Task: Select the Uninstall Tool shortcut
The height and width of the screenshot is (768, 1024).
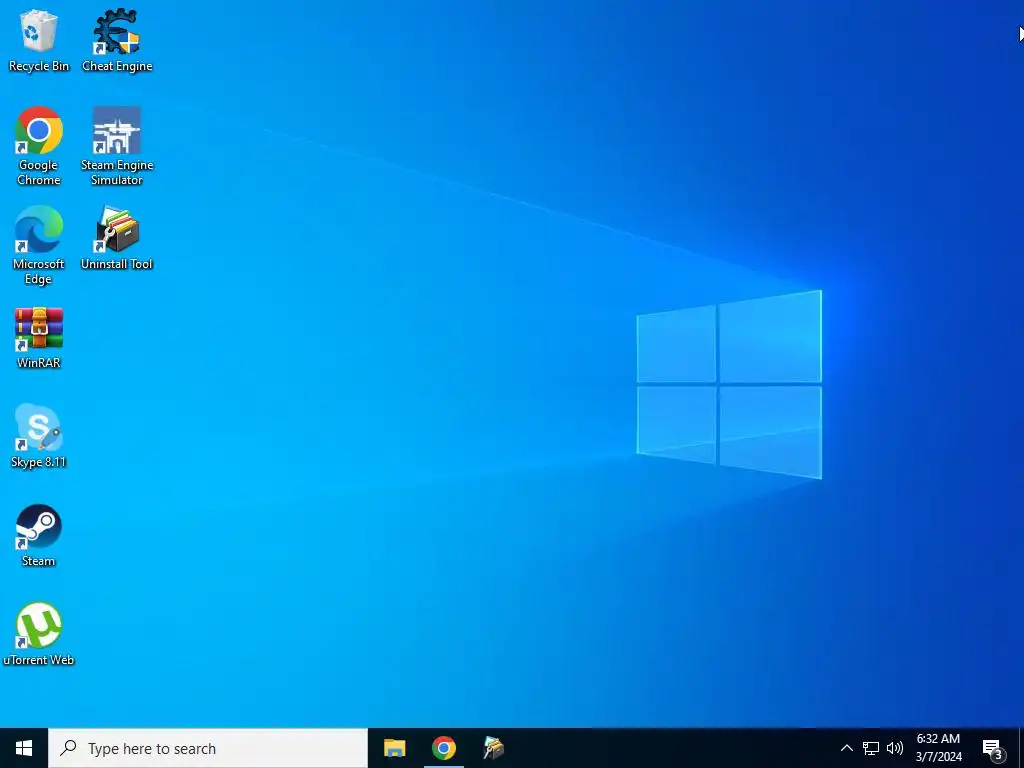Action: pos(117,238)
